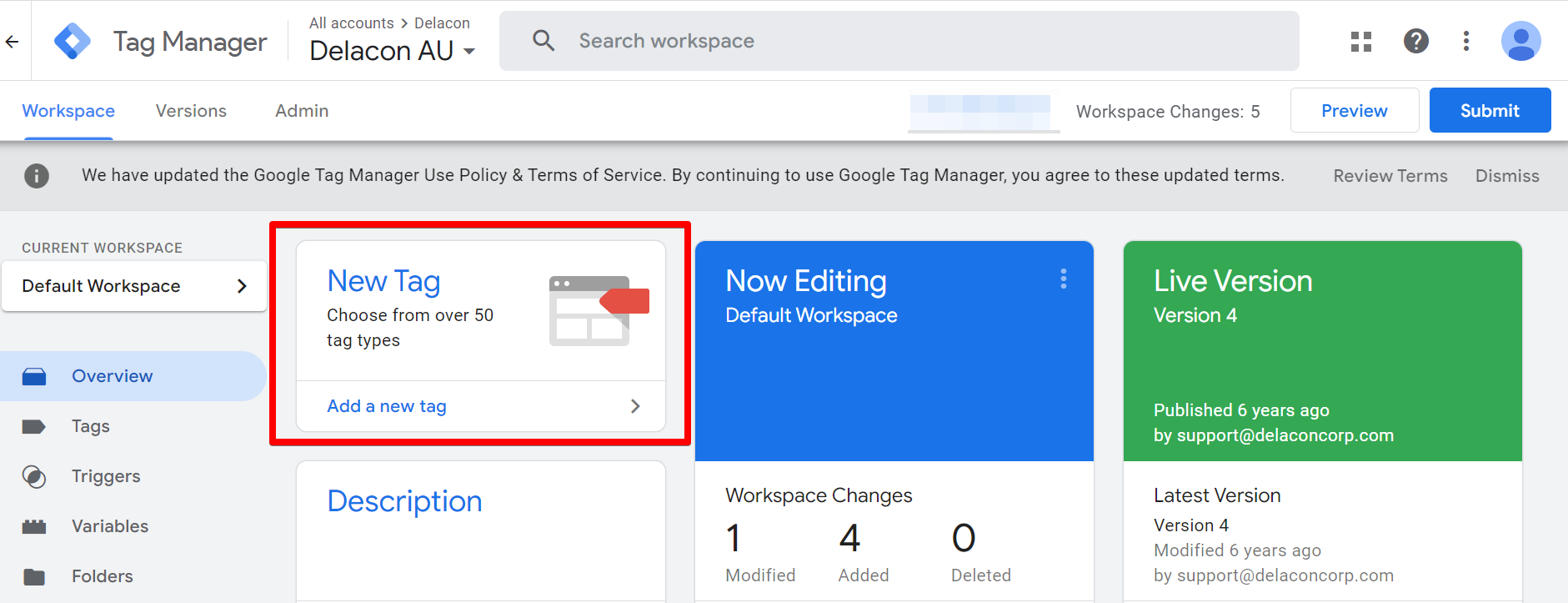Select Overview in the sidebar
The image size is (1568, 603).
pyautogui.click(x=133, y=376)
